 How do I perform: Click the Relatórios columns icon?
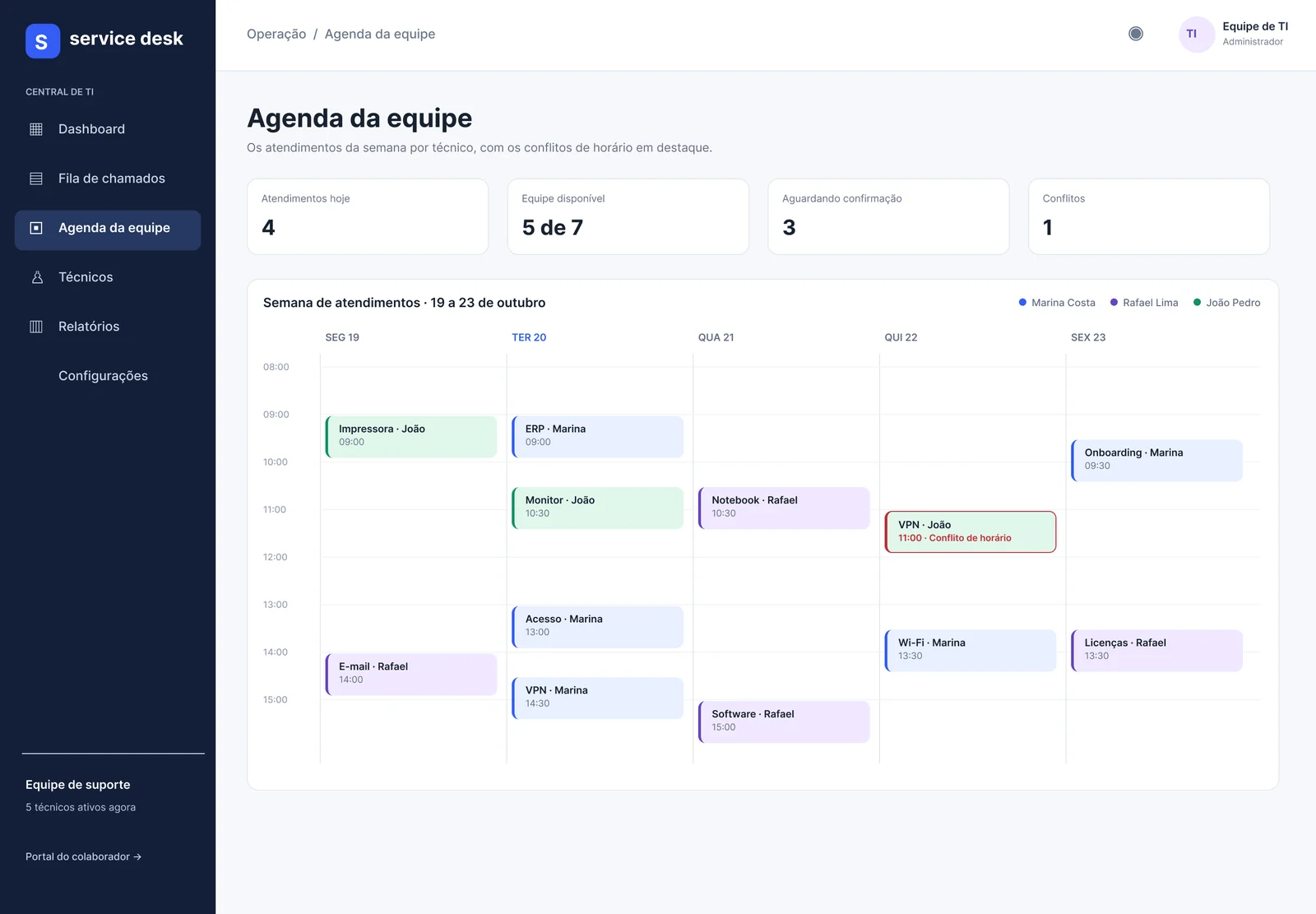point(36,327)
